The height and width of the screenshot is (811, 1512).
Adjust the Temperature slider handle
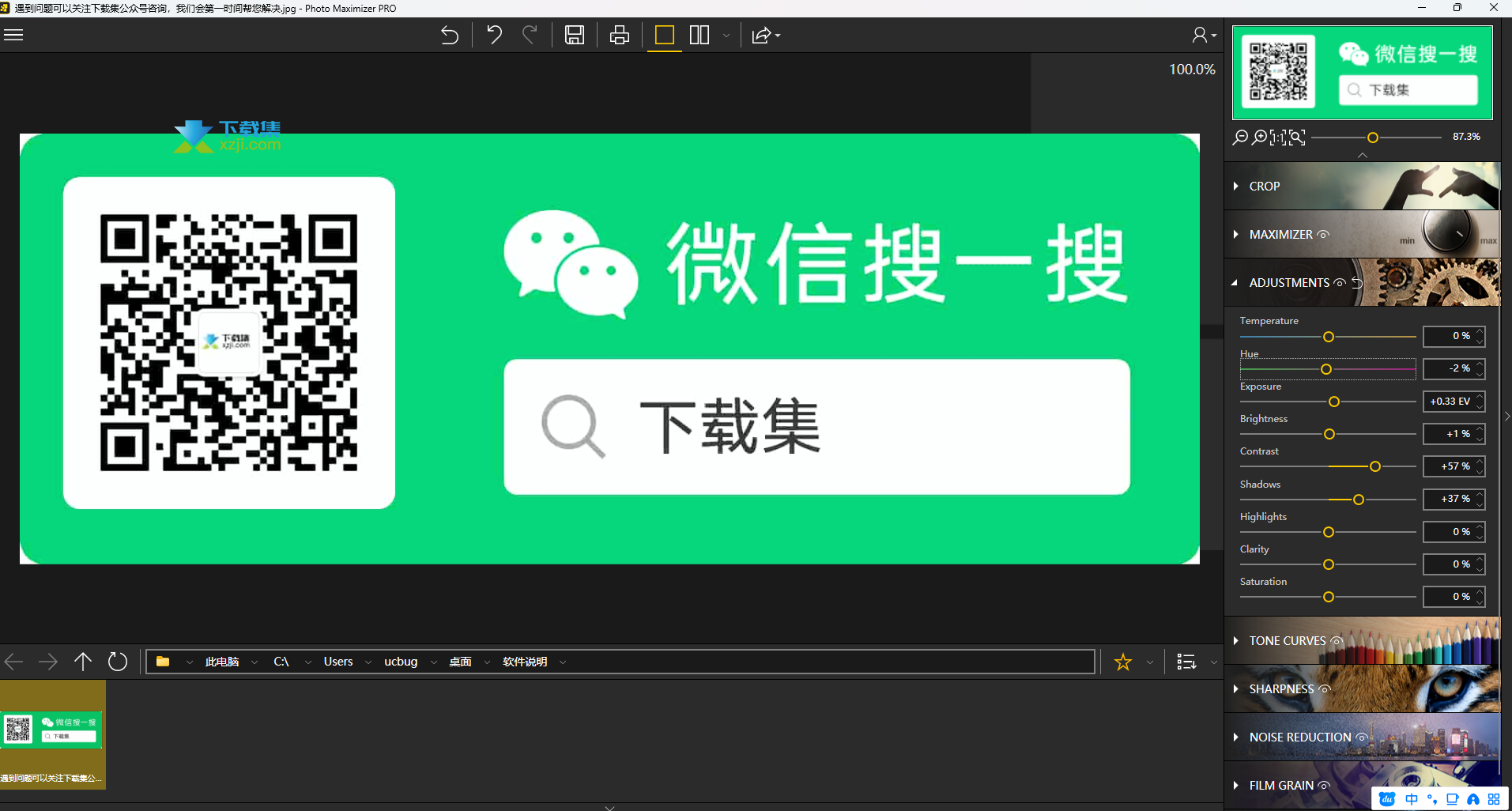point(1329,337)
